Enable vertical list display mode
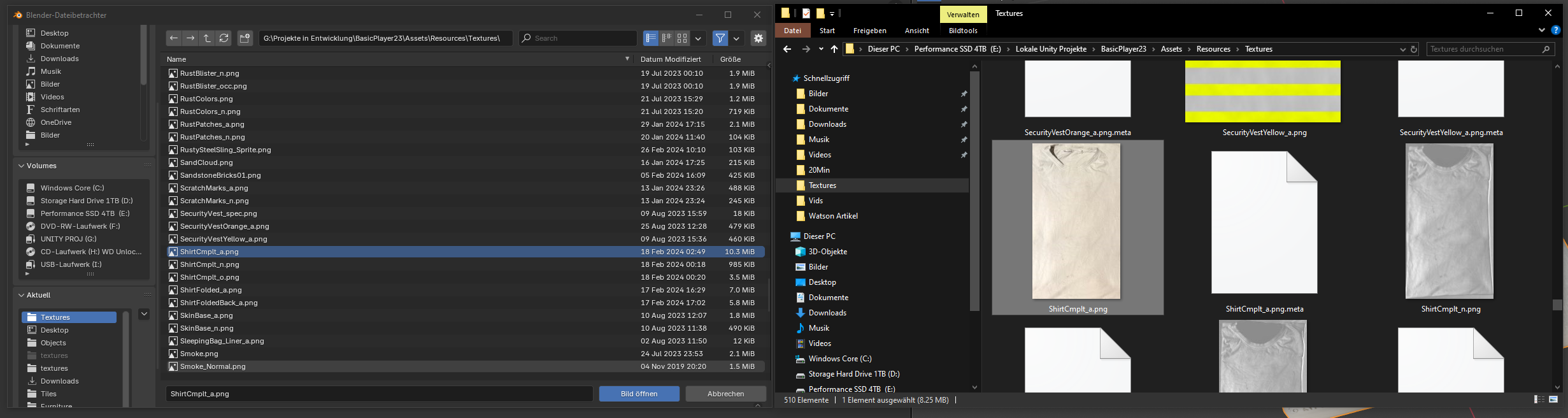The height and width of the screenshot is (418, 1568). (x=650, y=38)
